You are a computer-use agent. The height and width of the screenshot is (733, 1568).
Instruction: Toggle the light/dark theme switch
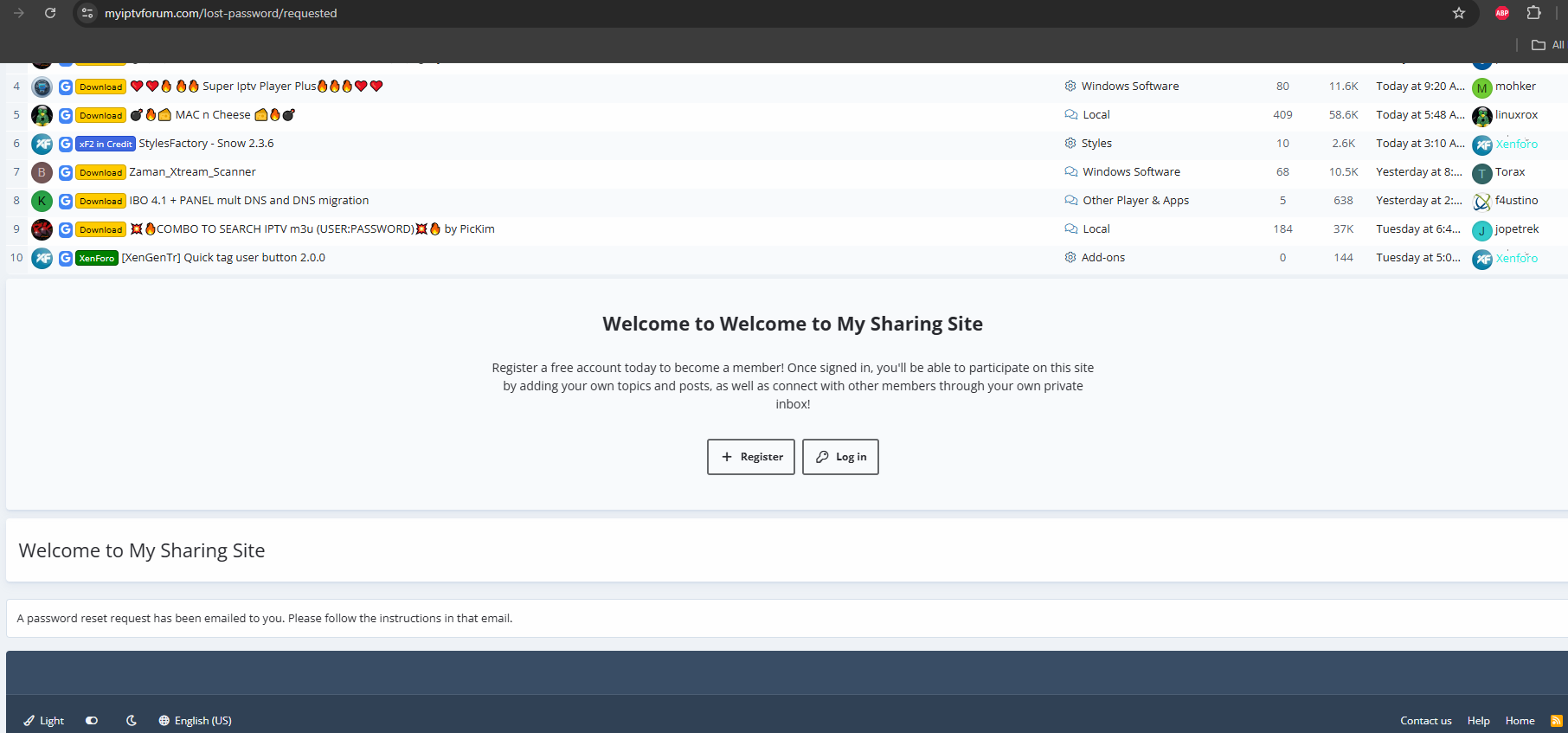coord(92,721)
